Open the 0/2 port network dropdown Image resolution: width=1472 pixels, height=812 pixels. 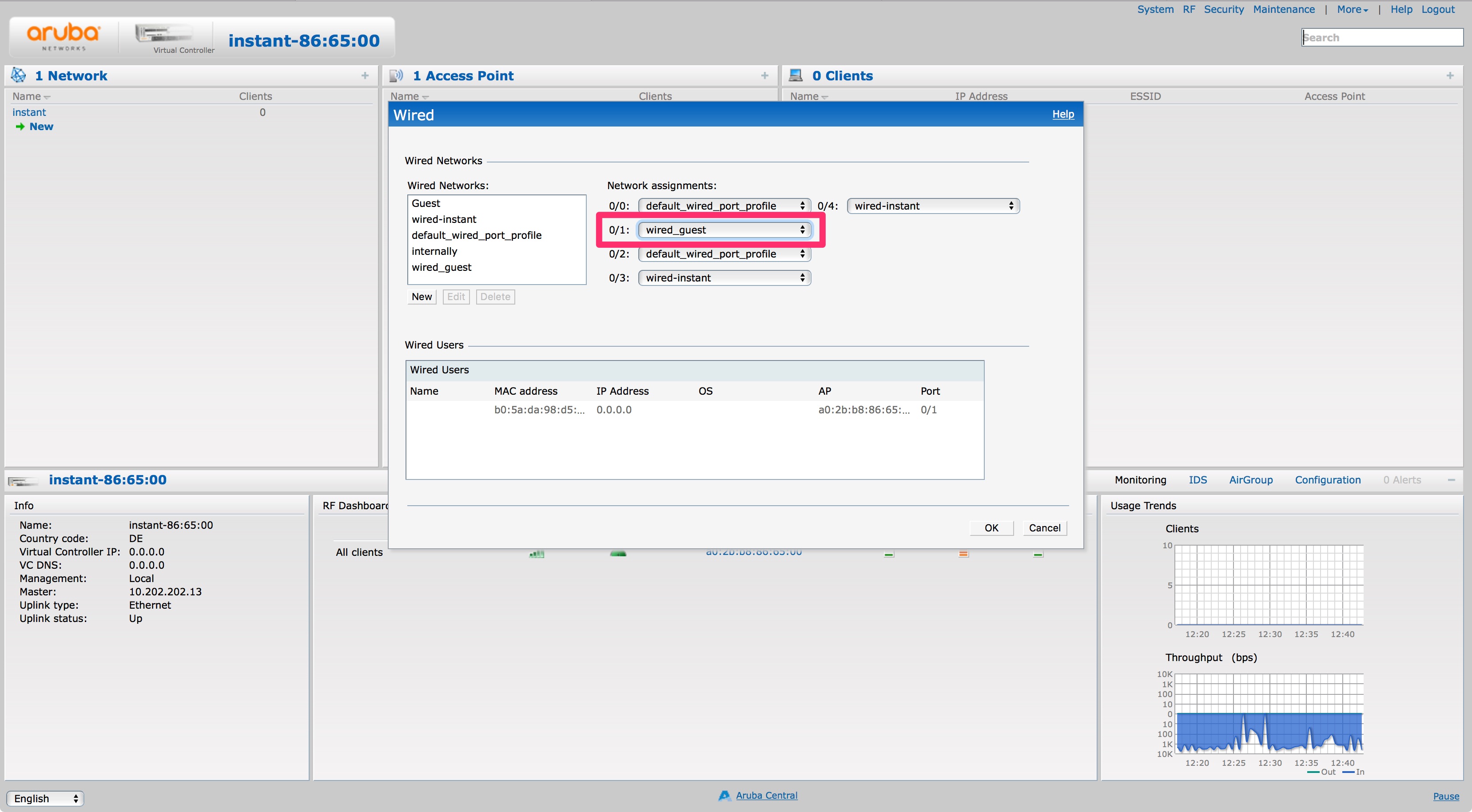tap(724, 254)
